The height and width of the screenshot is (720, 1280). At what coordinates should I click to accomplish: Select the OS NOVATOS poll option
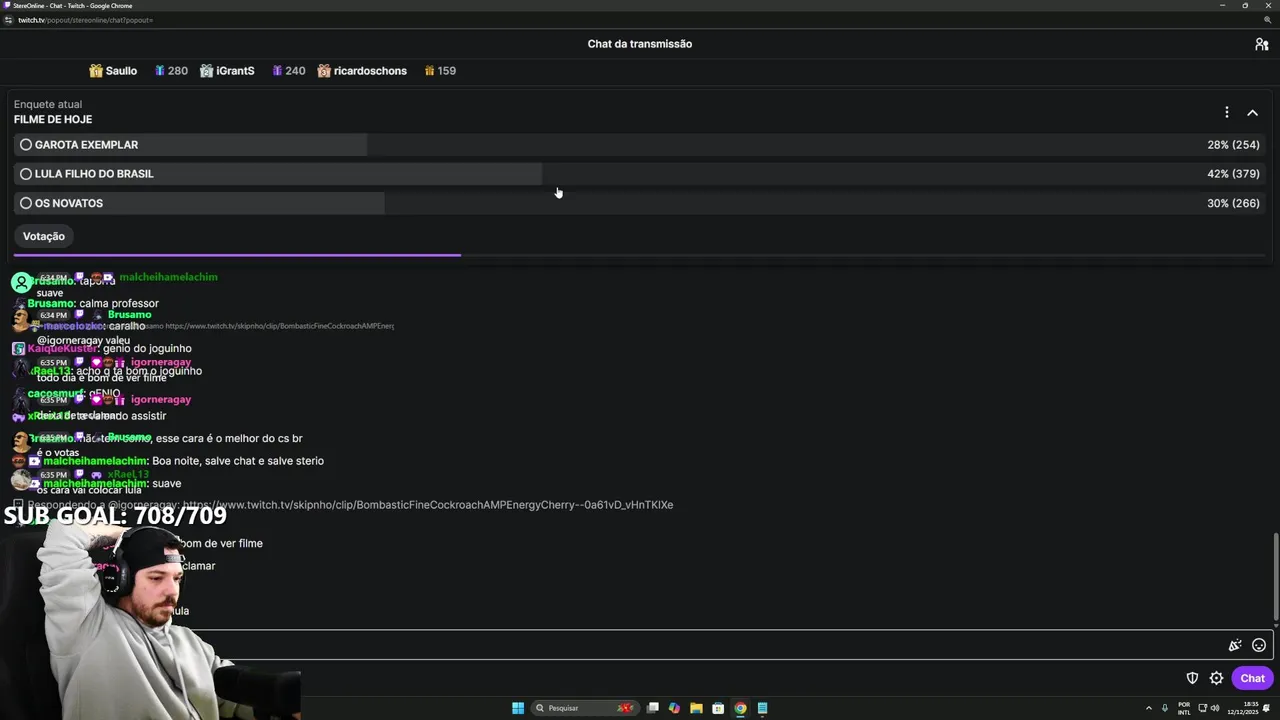click(642, 203)
